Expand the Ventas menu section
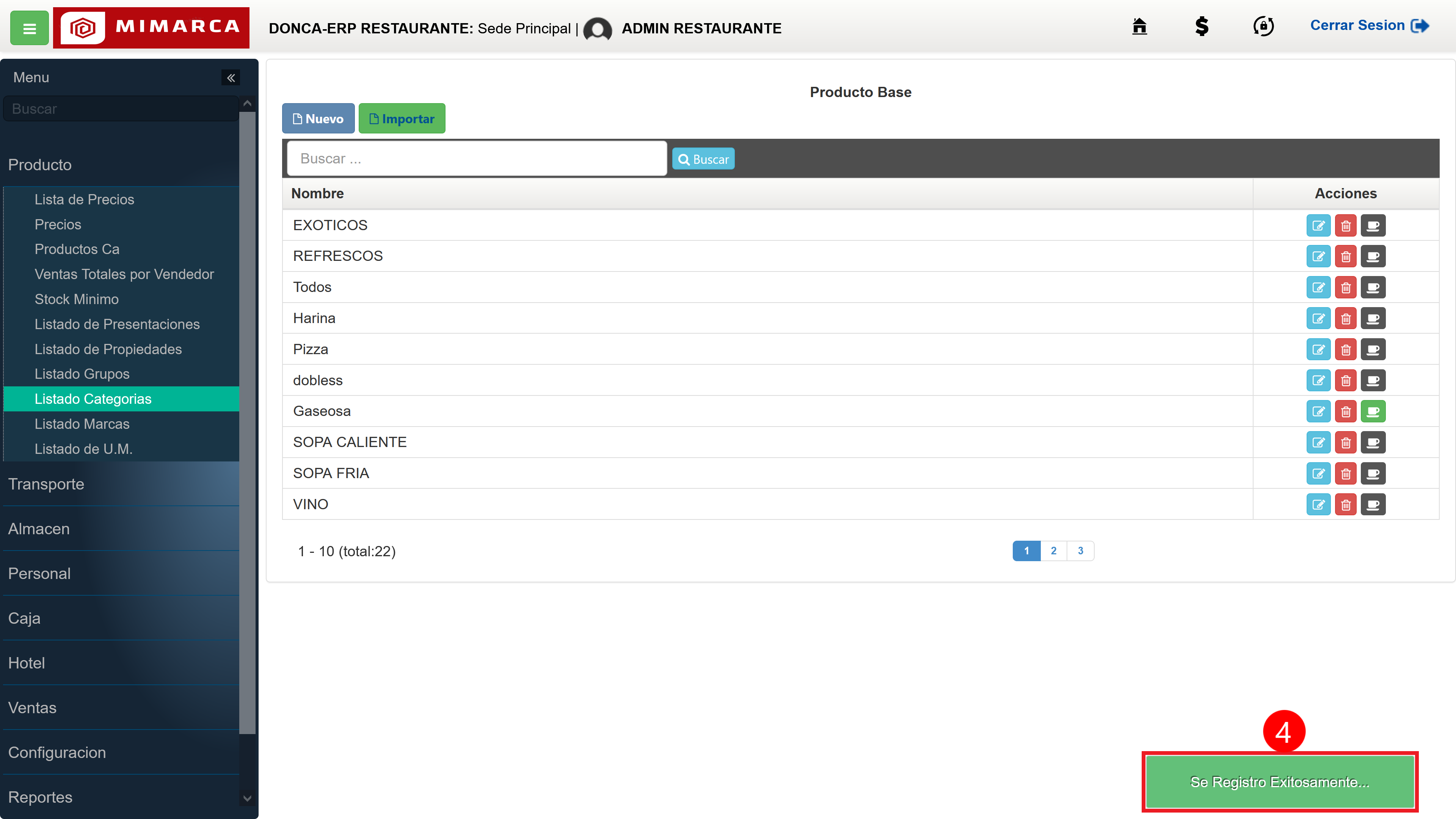1456x819 pixels. (x=121, y=708)
